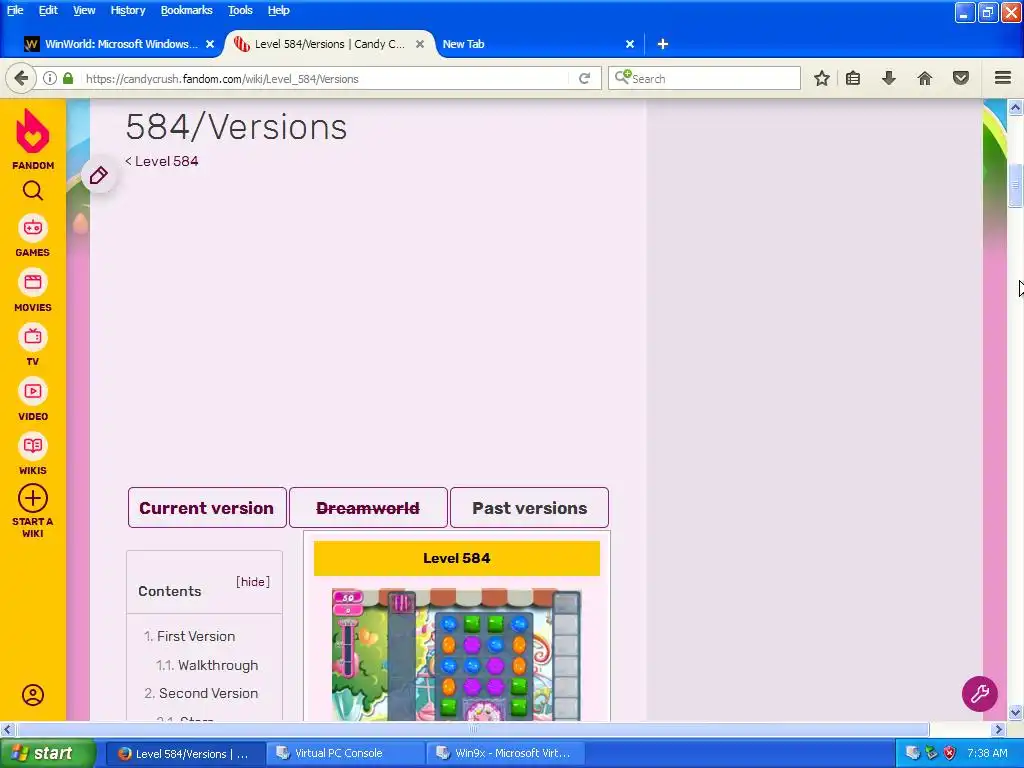Open Firefox hamburger menu
The height and width of the screenshot is (768, 1024).
pyautogui.click(x=1003, y=78)
